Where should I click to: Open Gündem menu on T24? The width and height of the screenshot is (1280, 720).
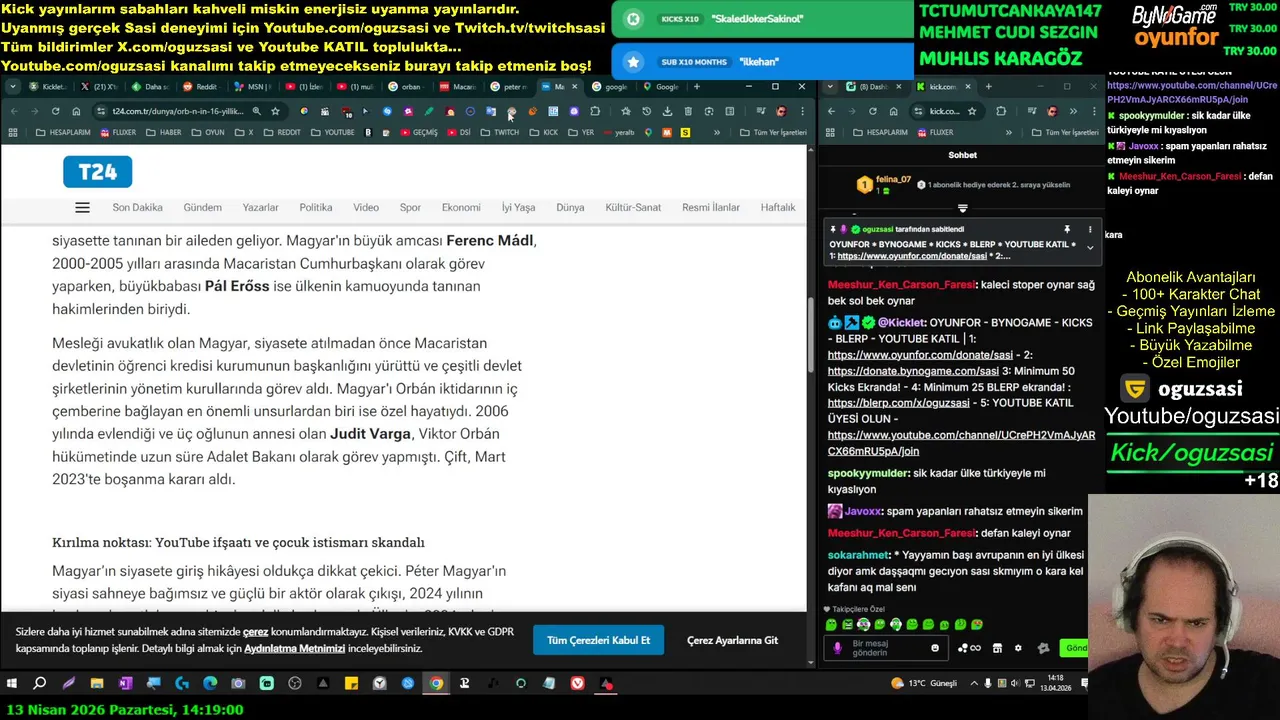[202, 208]
